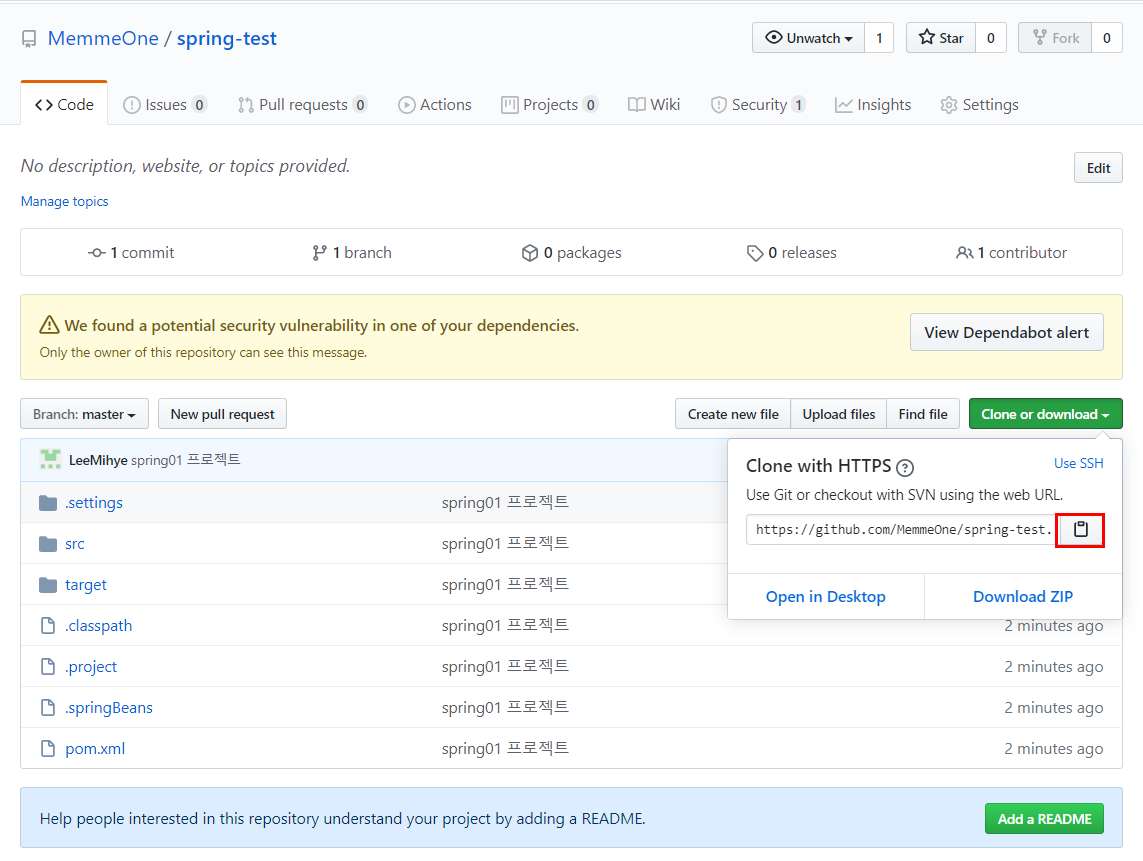Click the repository book icon beside MemmeOne

click(28, 39)
